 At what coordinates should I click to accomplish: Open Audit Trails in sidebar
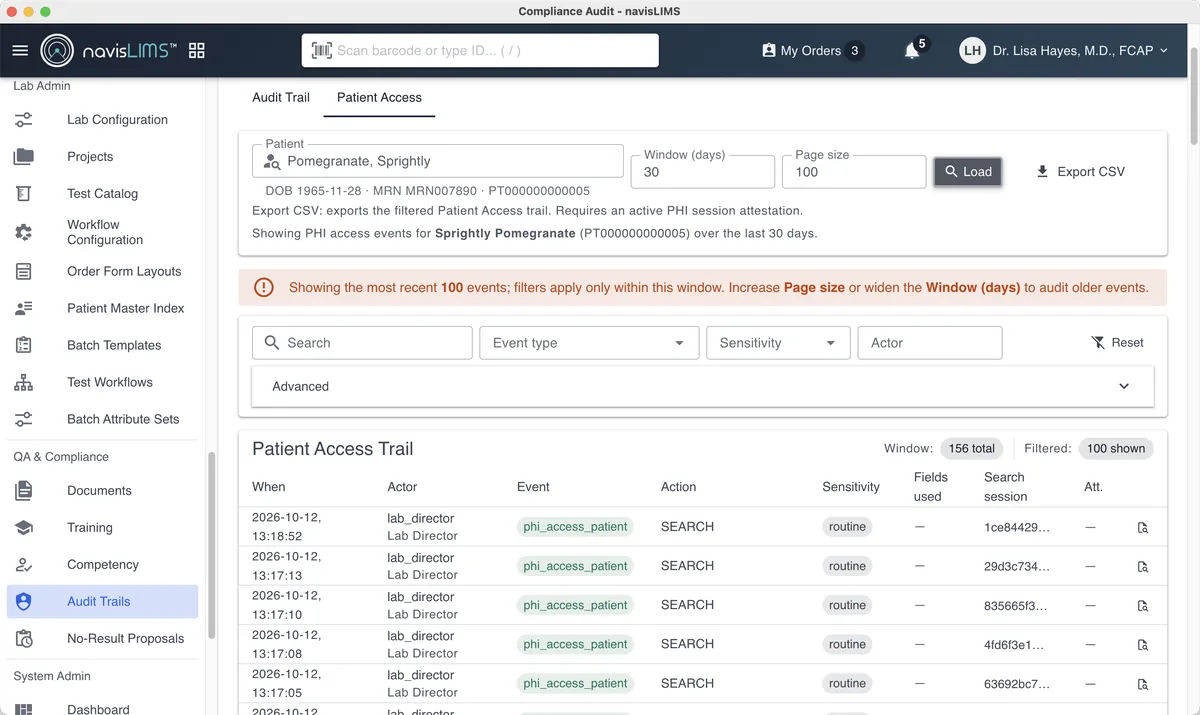pyautogui.click(x=102, y=602)
